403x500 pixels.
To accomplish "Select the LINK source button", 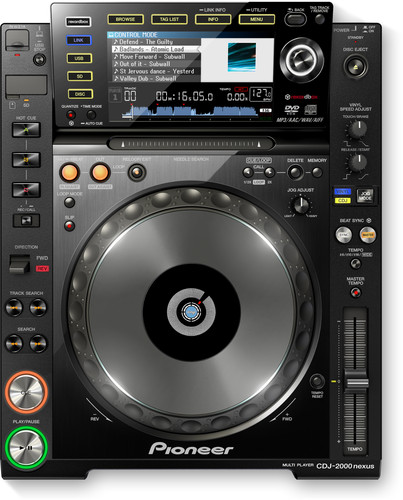I will (79, 40).
